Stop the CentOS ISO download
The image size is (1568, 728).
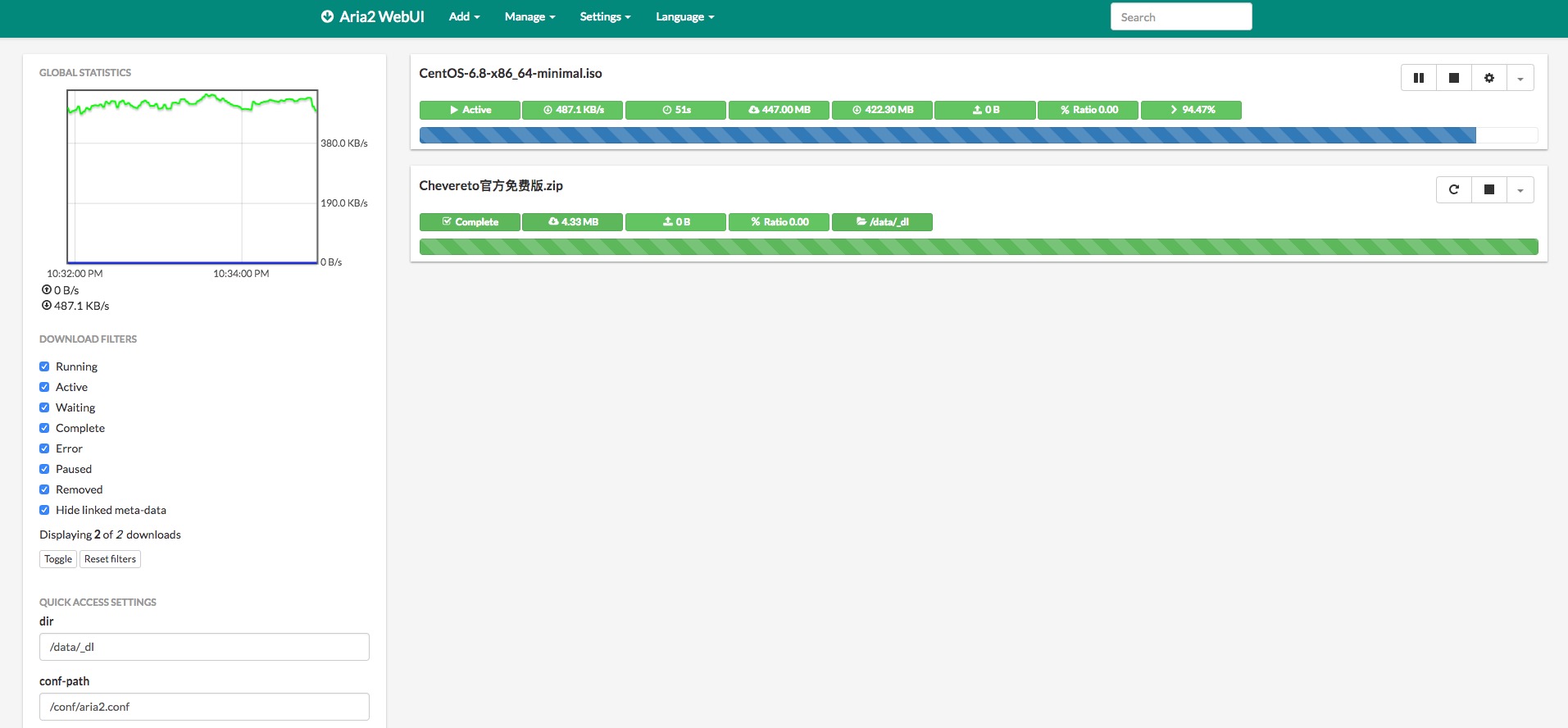pyautogui.click(x=1453, y=78)
